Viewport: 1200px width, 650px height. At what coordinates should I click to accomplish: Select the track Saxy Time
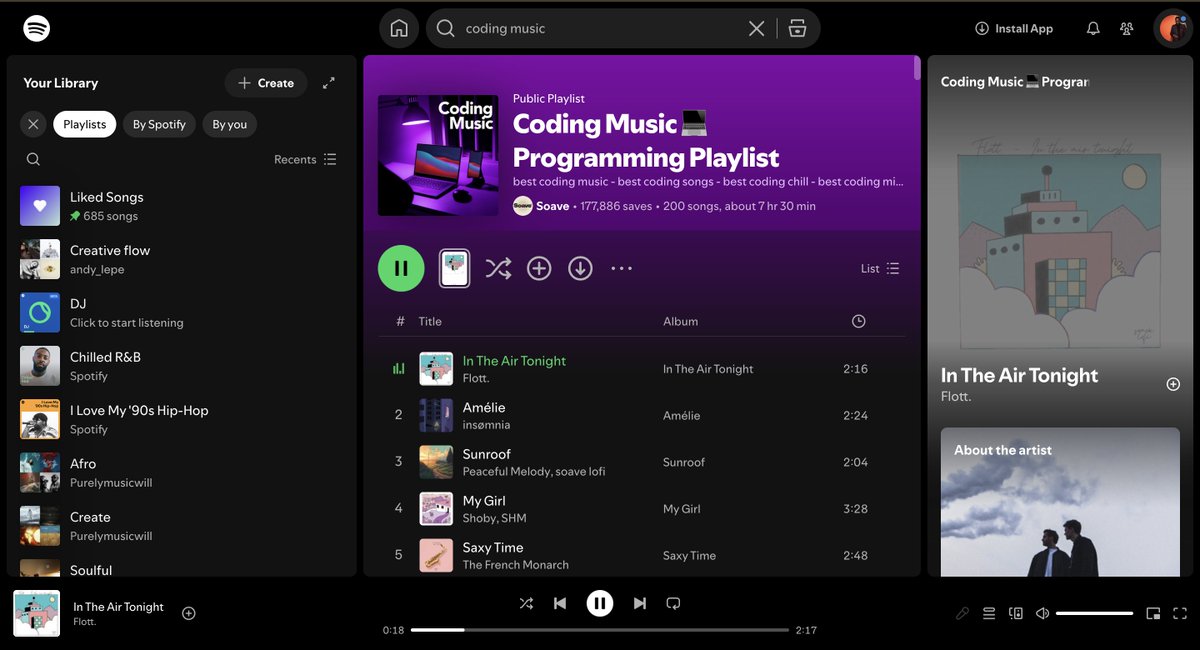(642, 555)
